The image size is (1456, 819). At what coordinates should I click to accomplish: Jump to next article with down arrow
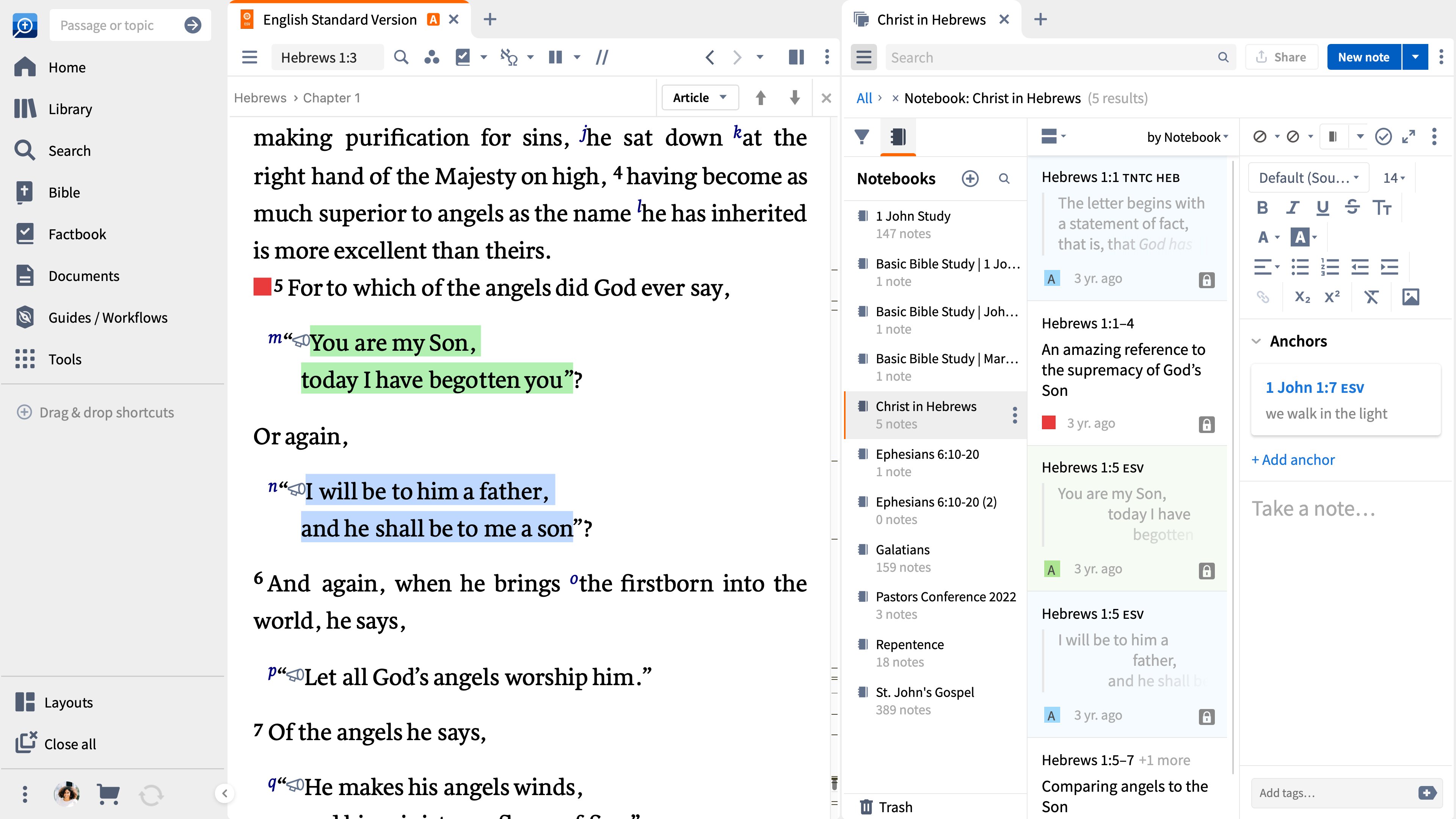click(794, 98)
